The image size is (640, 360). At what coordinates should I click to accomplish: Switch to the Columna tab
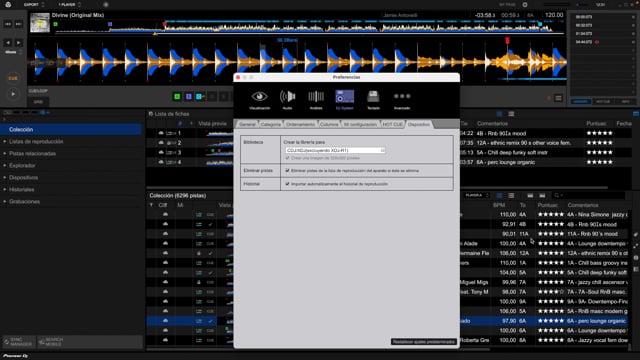(x=329, y=124)
